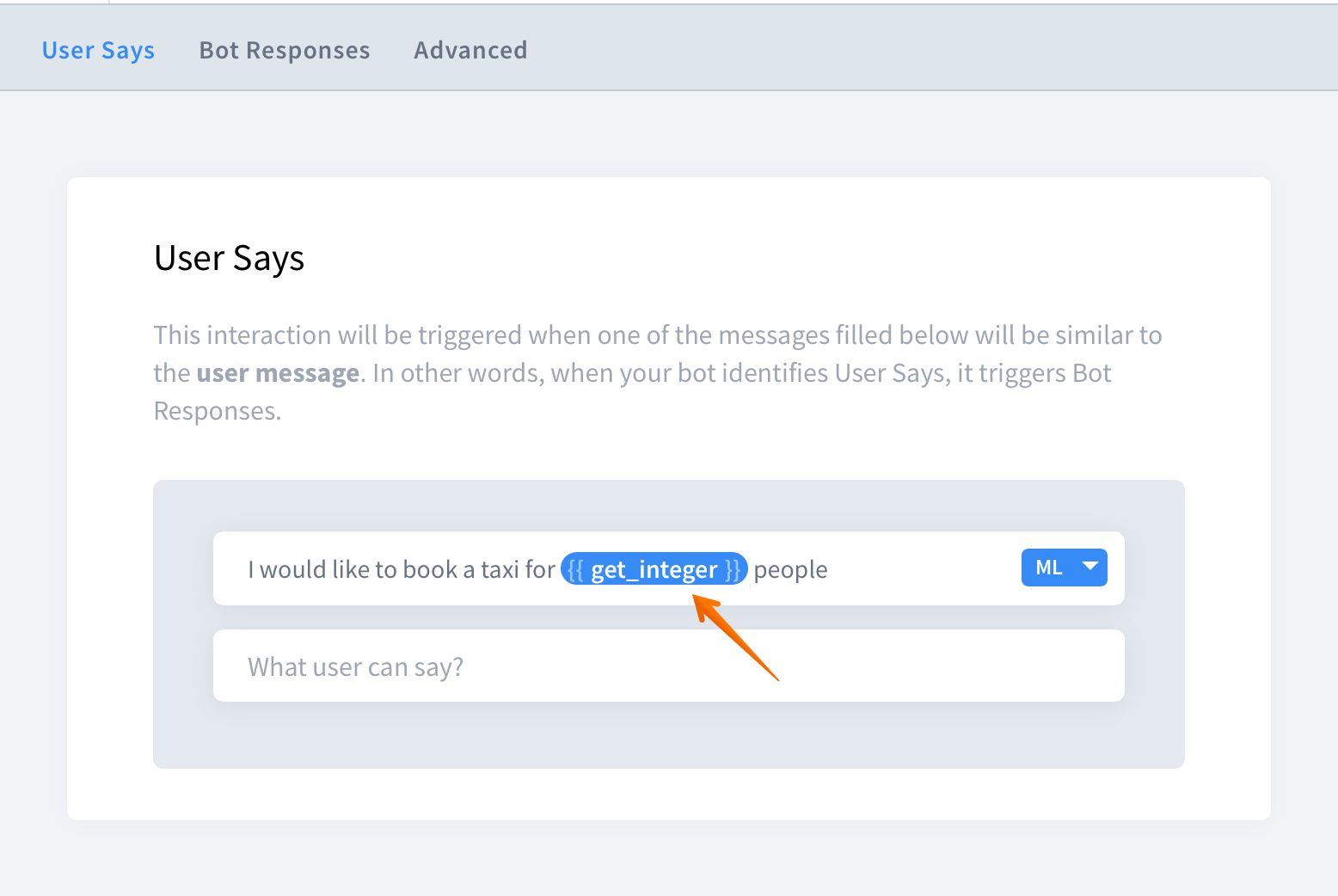Click the opening braces of get_integer tag

[x=576, y=569]
